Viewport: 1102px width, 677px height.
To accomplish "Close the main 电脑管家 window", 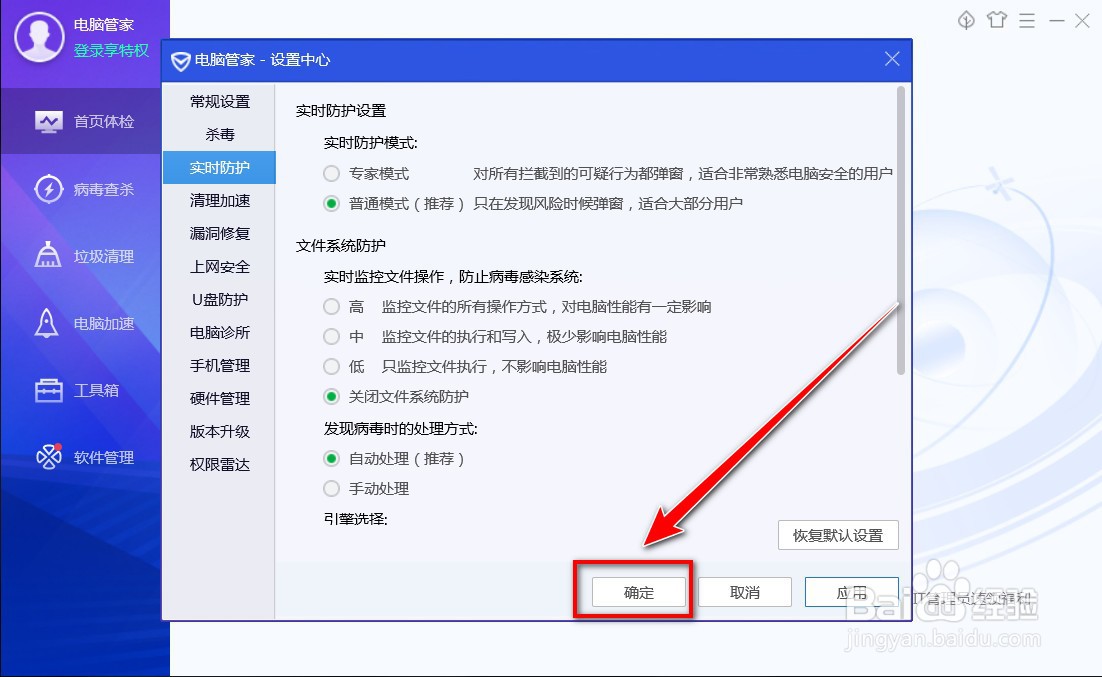I will pos(1082,21).
